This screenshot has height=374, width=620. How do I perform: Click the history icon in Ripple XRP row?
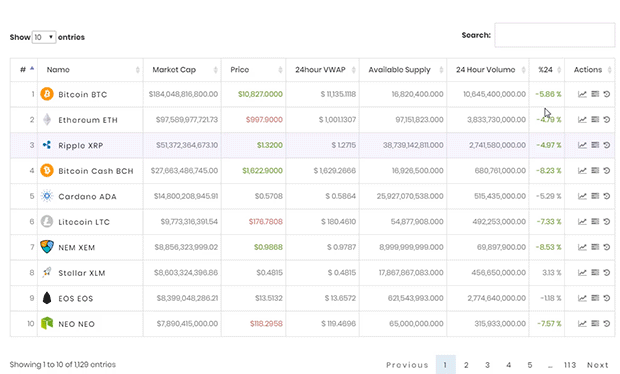[x=607, y=145]
